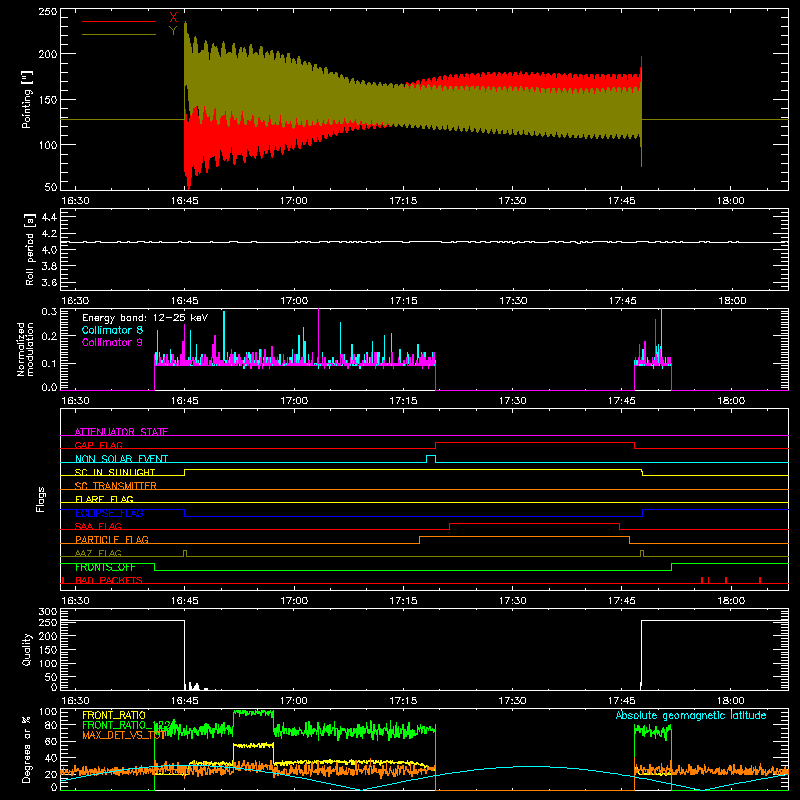The width and height of the screenshot is (800, 800).
Task: Click 17:15 tick under Roll period plot
Action: pyautogui.click(x=404, y=301)
